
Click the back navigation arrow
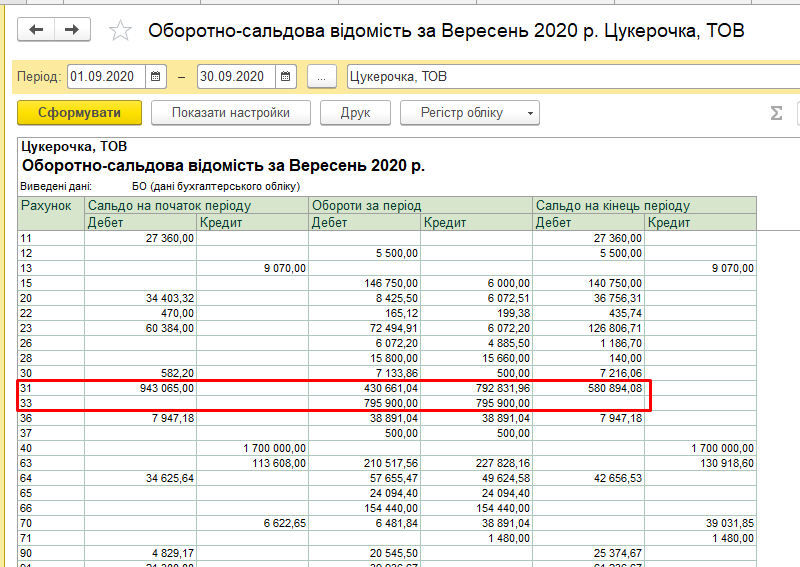tap(36, 30)
